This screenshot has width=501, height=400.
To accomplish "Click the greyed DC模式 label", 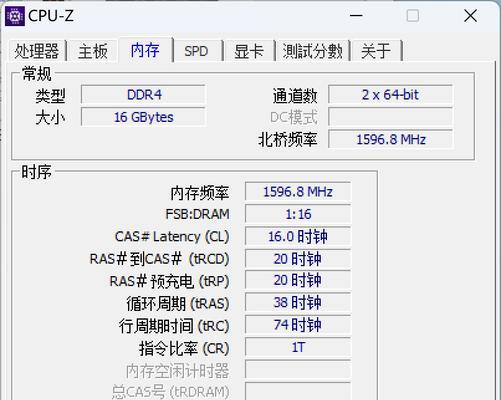I will 294,118.
